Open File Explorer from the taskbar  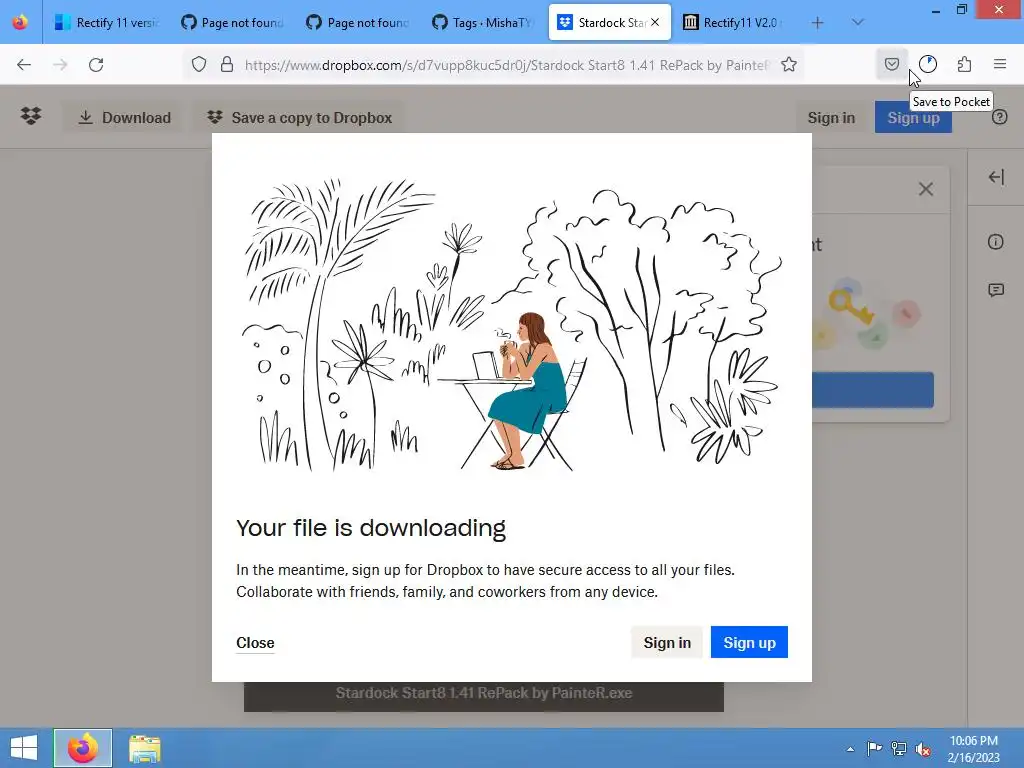tap(144, 748)
